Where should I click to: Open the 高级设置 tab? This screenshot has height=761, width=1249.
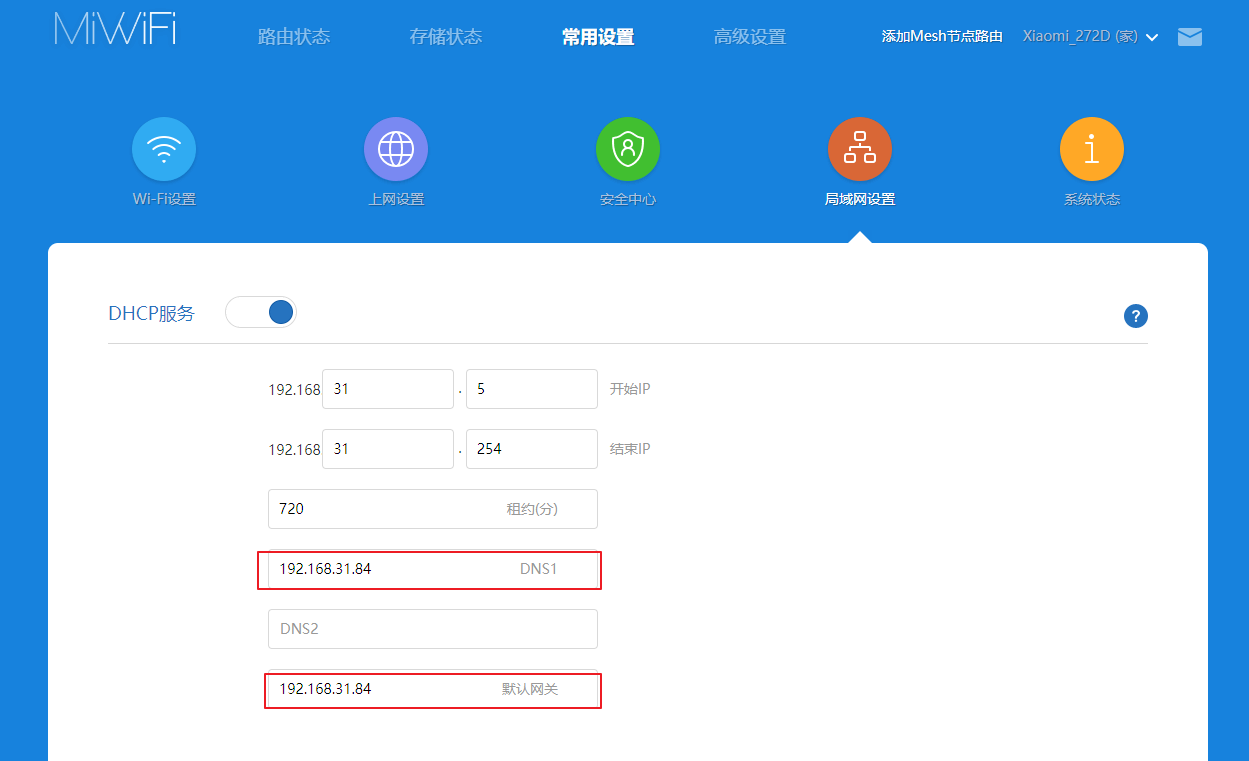pyautogui.click(x=750, y=37)
